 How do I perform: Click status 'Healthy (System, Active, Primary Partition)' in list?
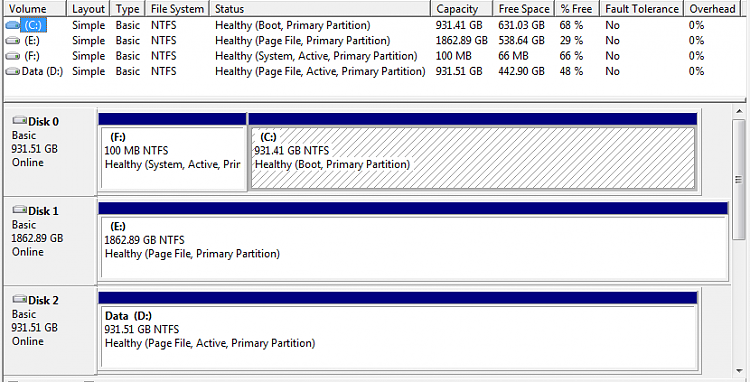click(316, 56)
